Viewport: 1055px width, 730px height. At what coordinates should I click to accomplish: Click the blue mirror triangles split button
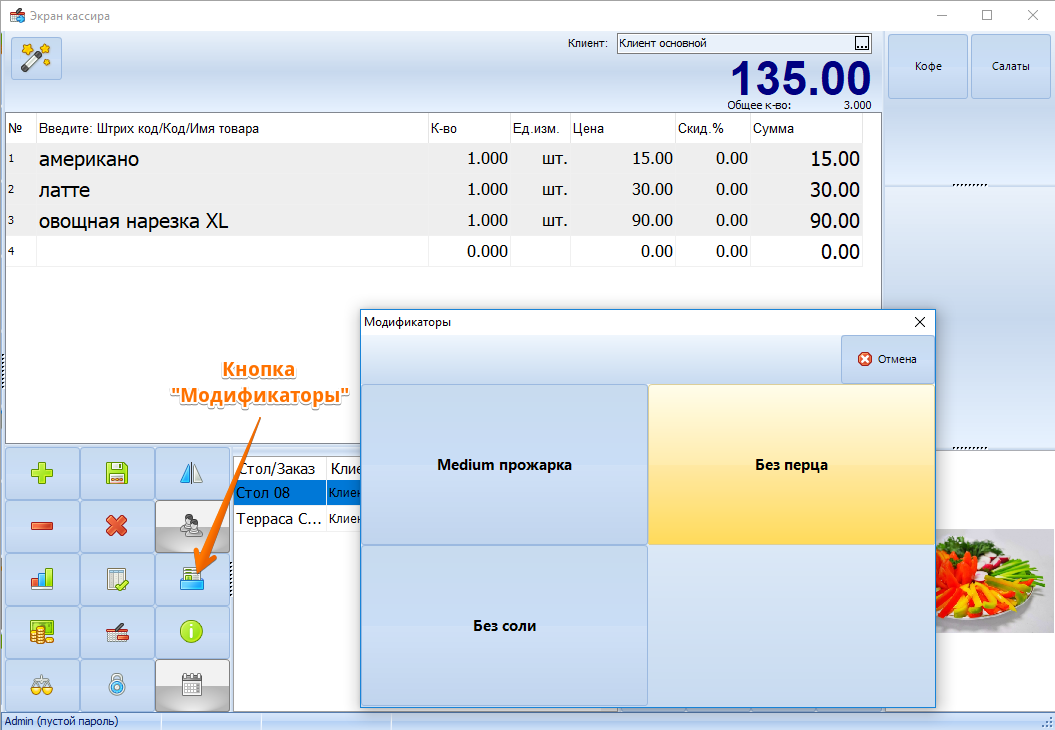(x=192, y=474)
